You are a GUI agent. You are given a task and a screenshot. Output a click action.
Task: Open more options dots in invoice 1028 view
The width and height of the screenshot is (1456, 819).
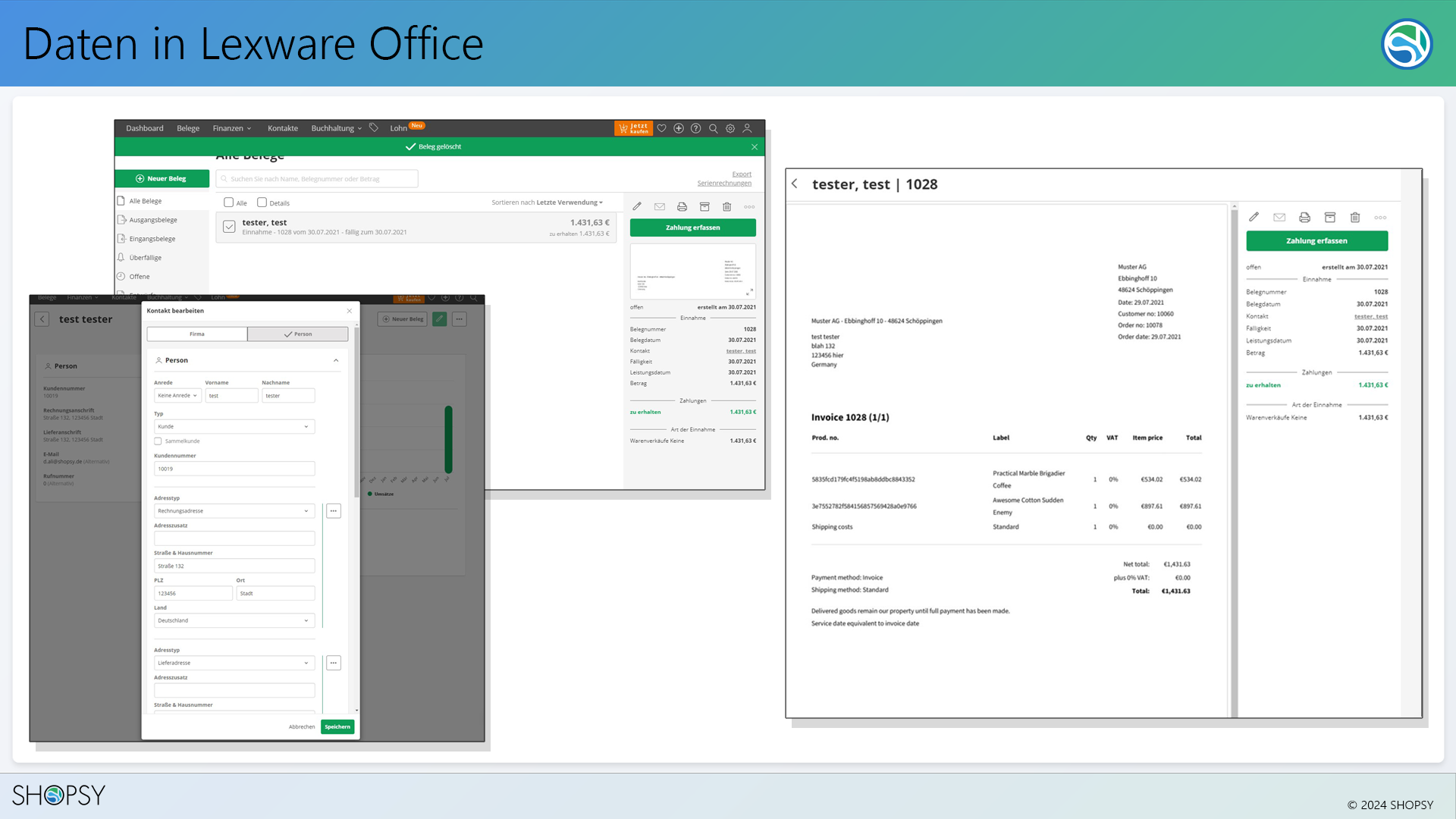pyautogui.click(x=1380, y=218)
